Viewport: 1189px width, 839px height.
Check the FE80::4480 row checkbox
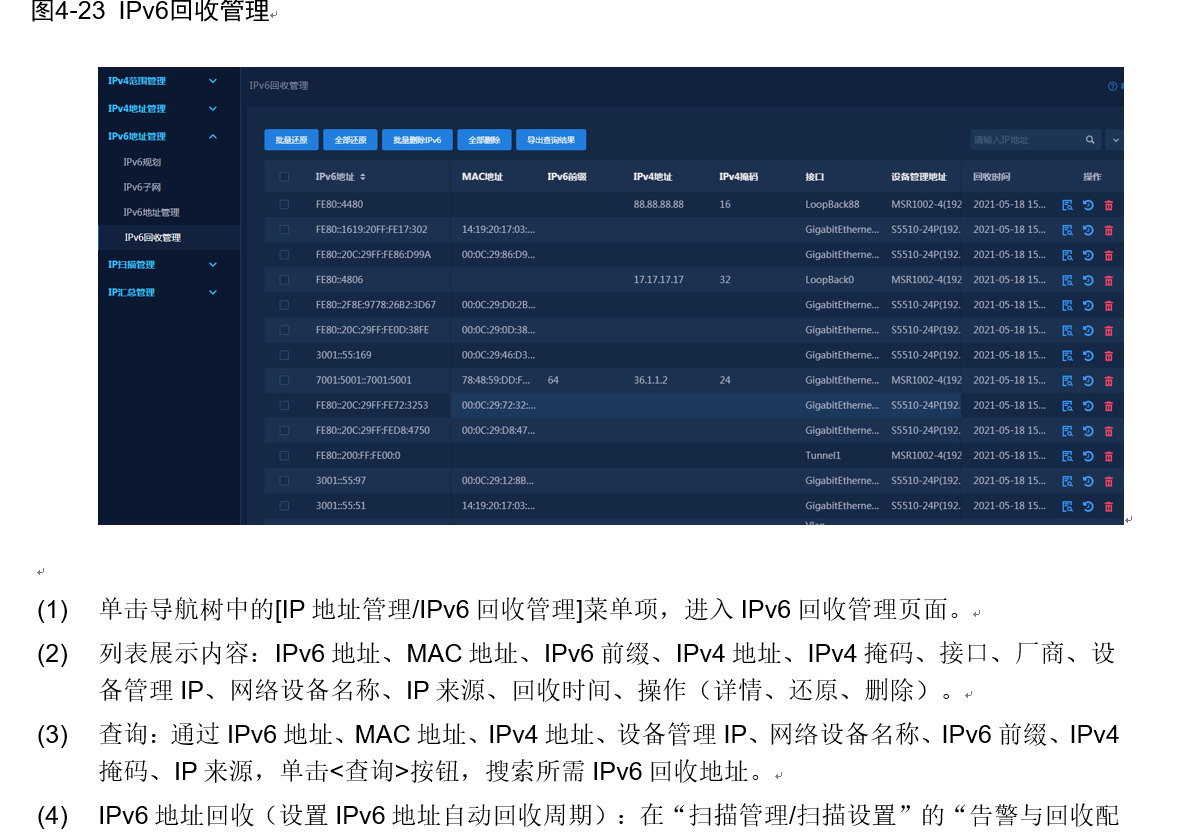pos(284,204)
